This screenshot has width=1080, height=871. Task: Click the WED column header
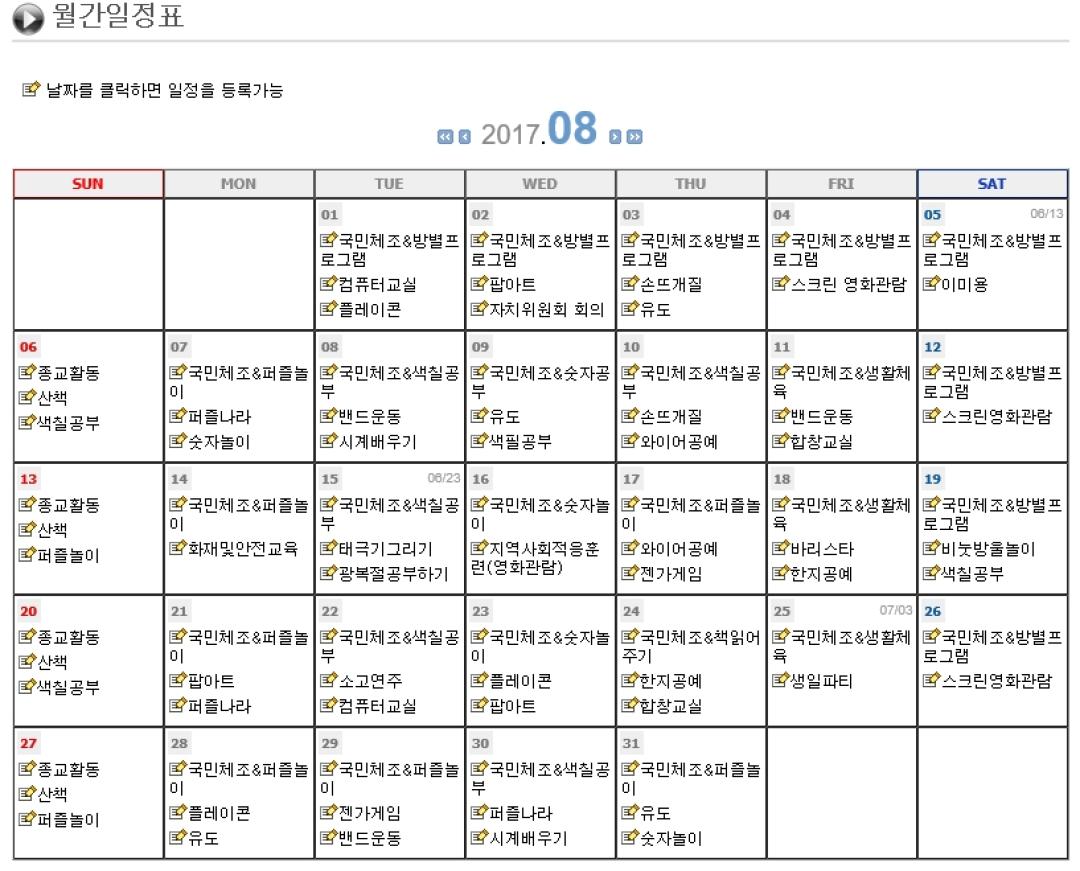540,184
